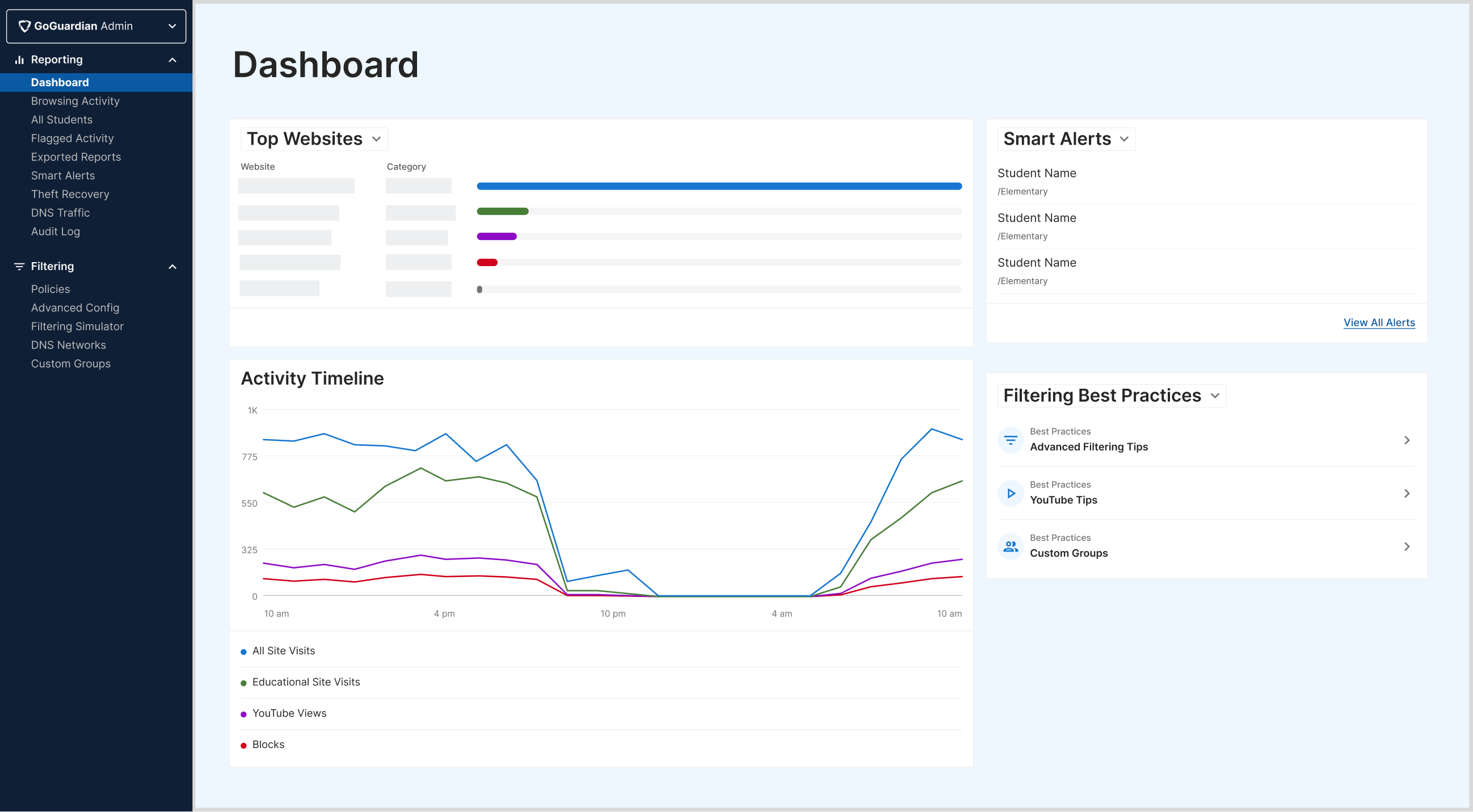Open Custom Groups in sidebar

tap(70, 364)
